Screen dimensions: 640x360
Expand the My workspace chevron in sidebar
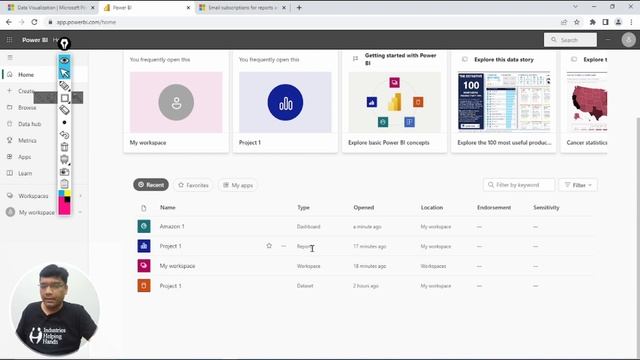click(80, 212)
